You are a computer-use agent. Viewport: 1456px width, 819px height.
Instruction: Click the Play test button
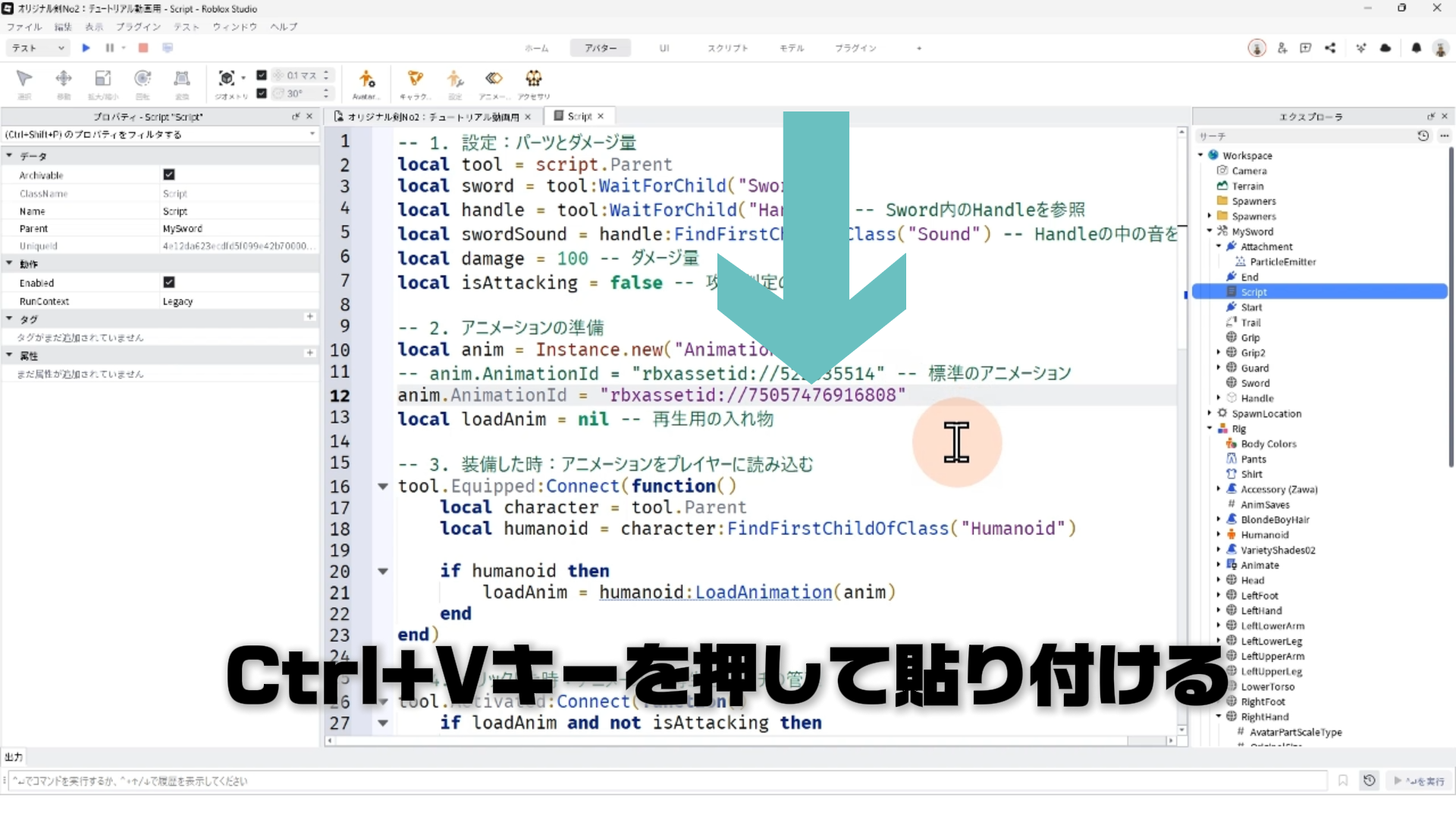(86, 48)
